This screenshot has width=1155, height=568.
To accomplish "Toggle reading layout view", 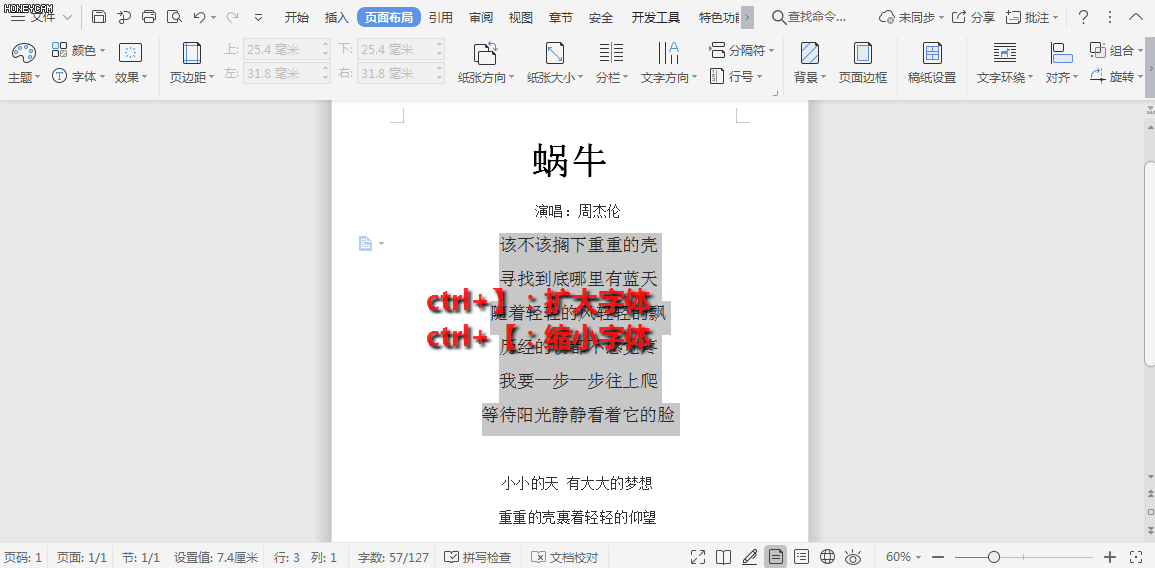I will click(723, 557).
